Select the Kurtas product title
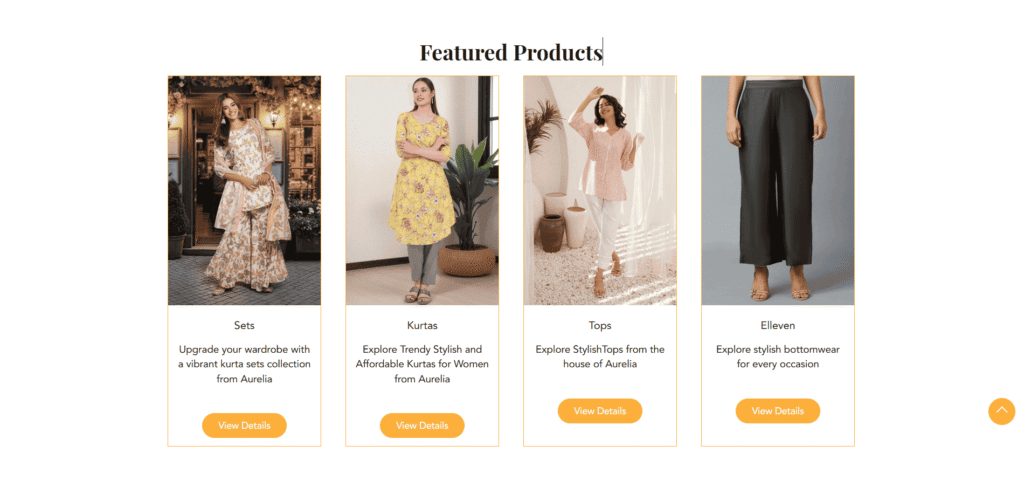 click(422, 326)
